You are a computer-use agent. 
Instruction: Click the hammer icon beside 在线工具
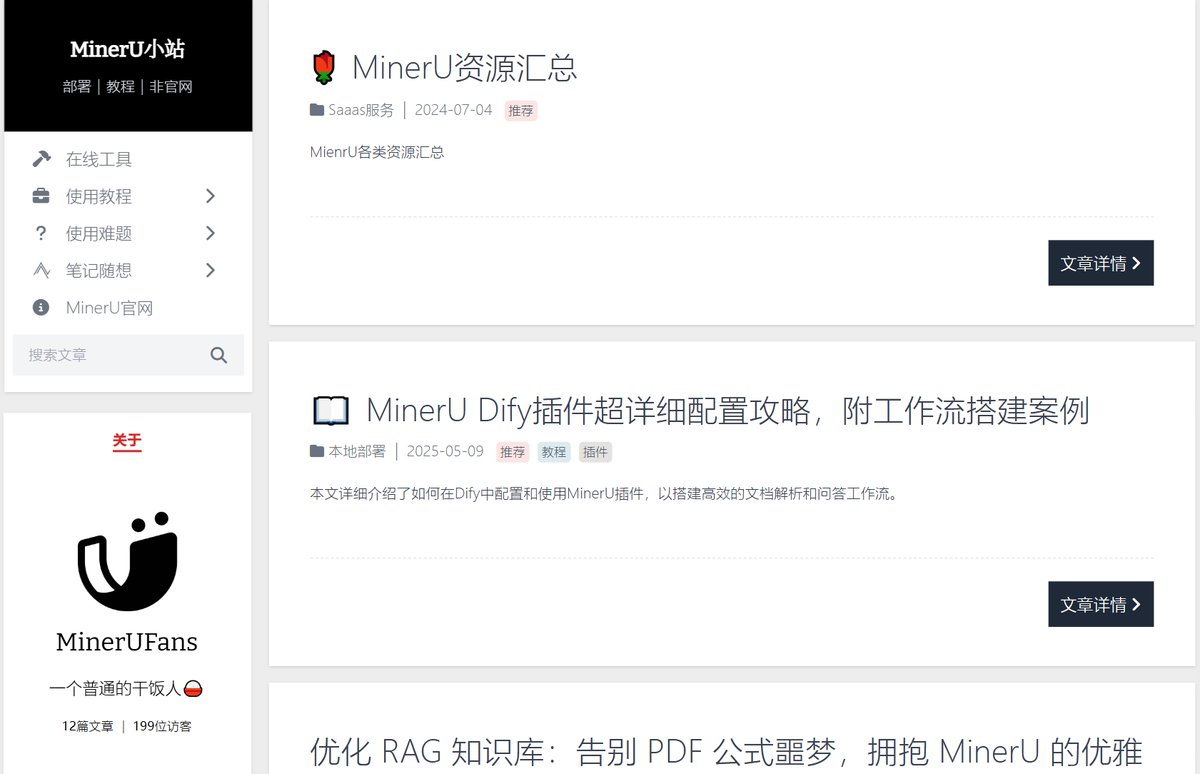click(41, 159)
